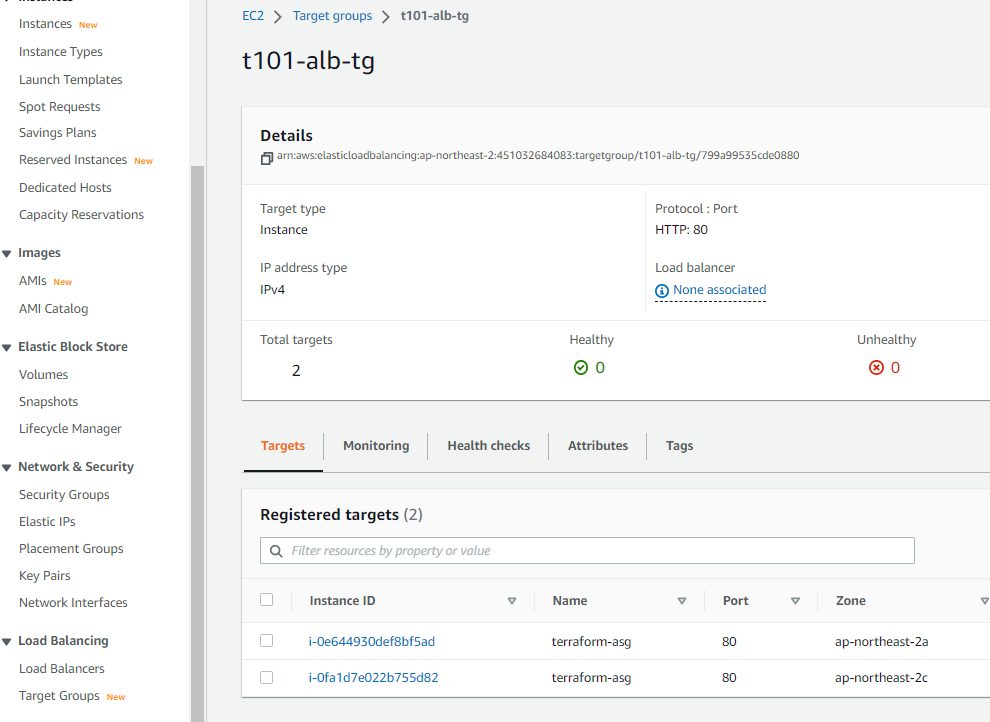Open Instances in the sidebar
990x722 pixels.
click(45, 23)
